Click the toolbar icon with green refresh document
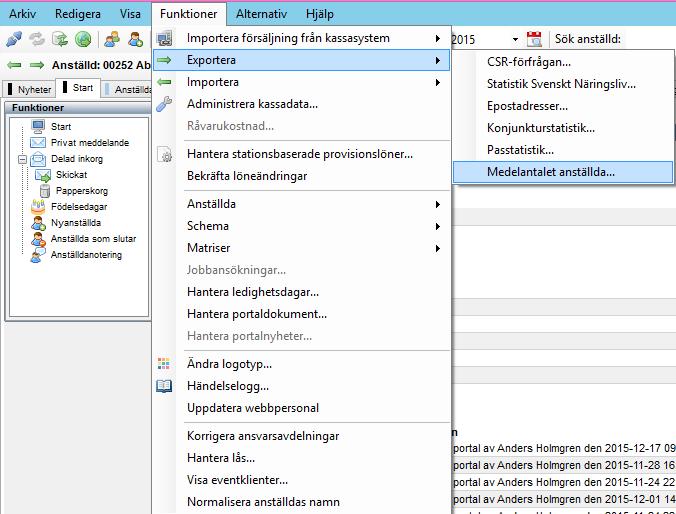Image resolution: width=676 pixels, height=514 pixels. pos(59,39)
